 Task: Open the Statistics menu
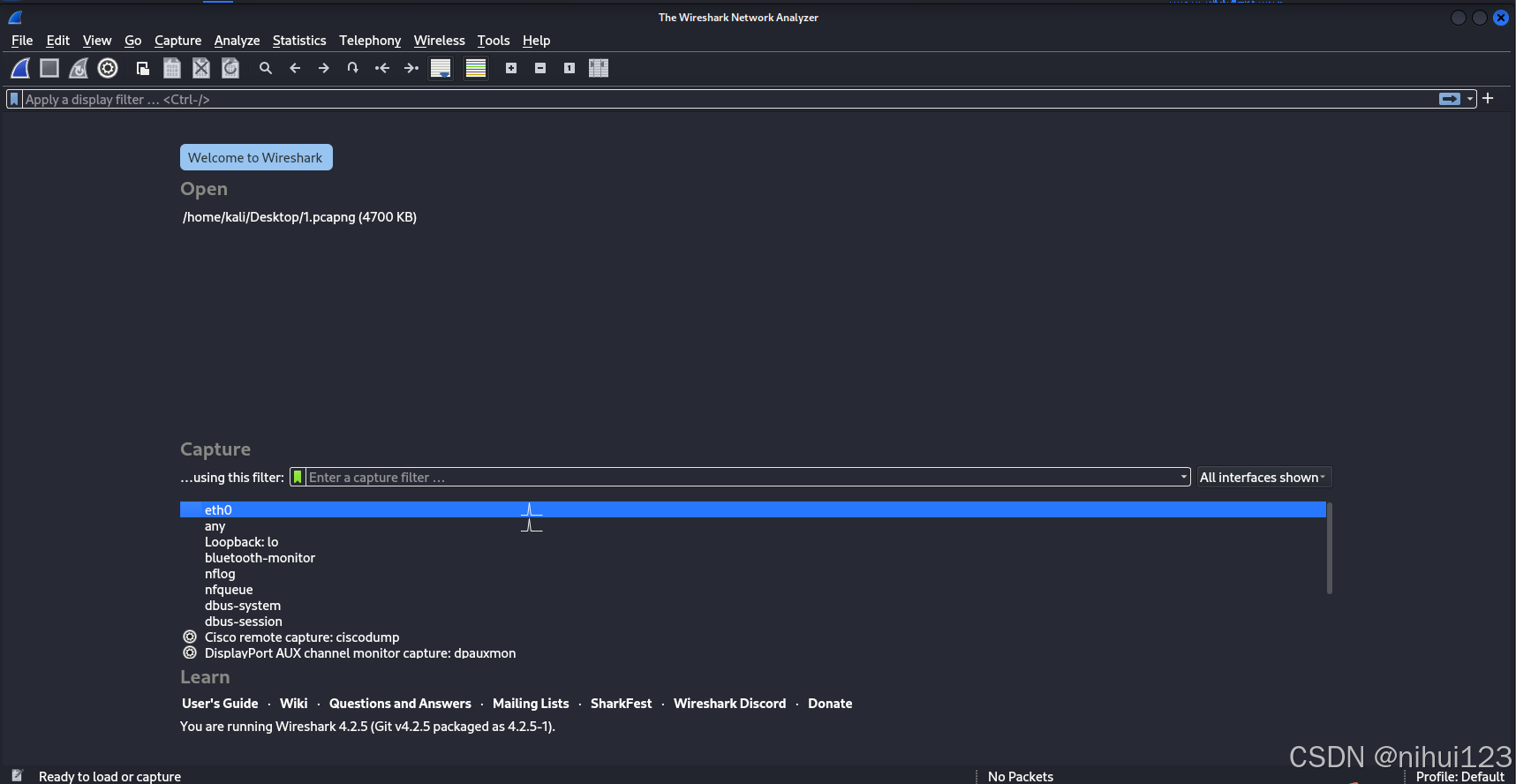tap(299, 41)
